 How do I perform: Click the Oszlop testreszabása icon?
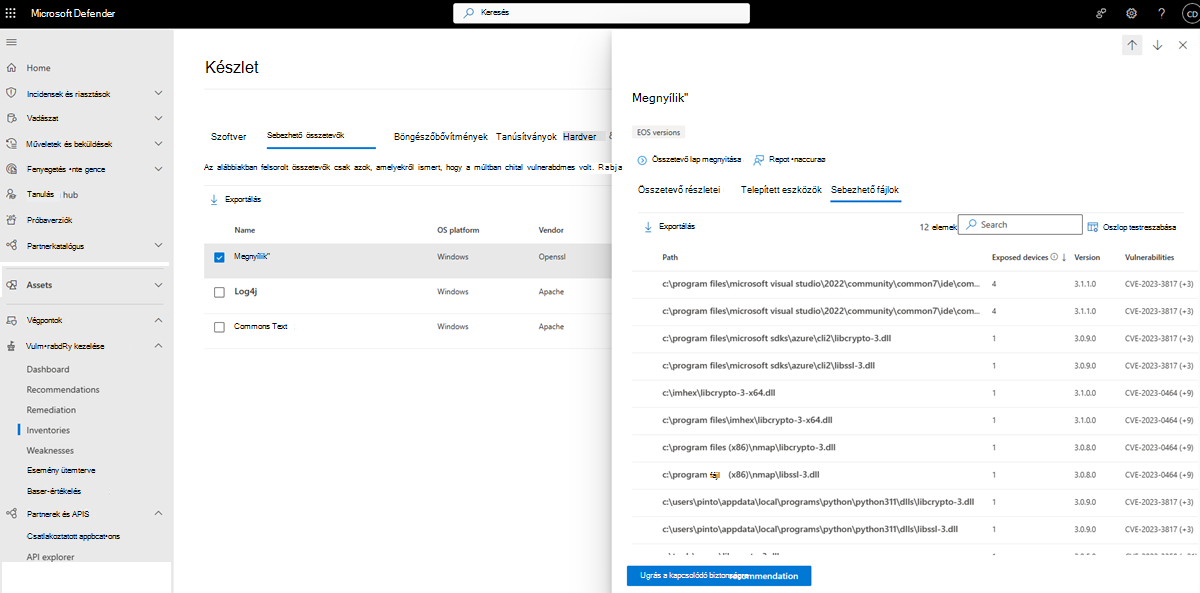click(x=1092, y=227)
